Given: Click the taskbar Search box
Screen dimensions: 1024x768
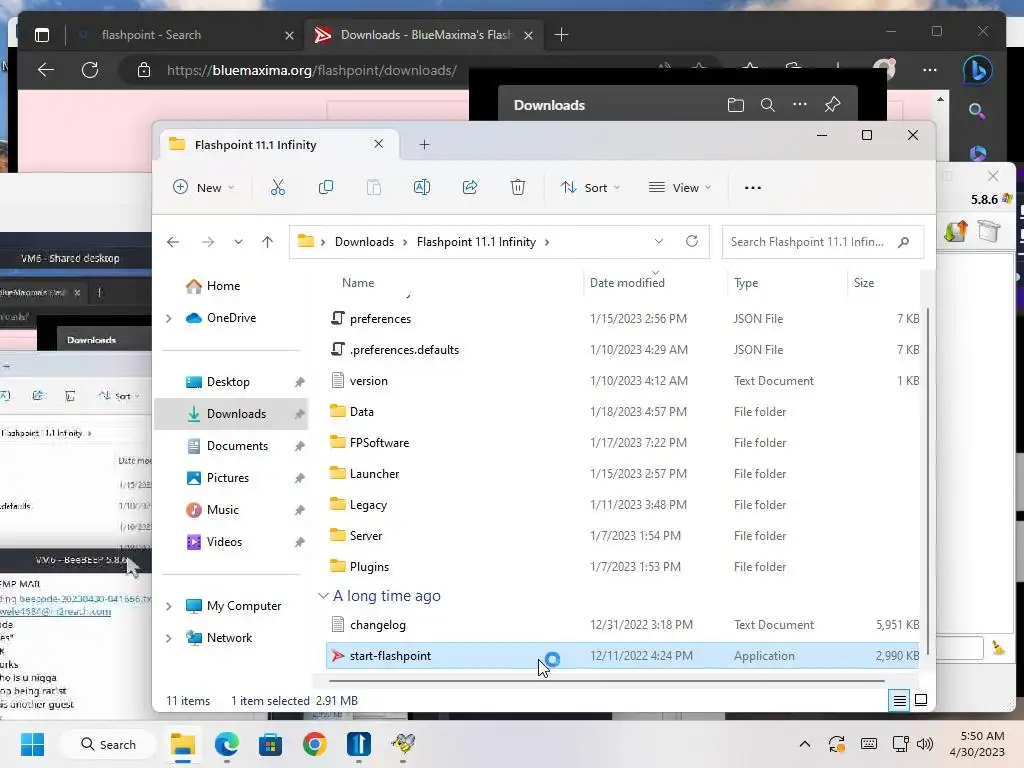Looking at the screenshot, I should [108, 744].
